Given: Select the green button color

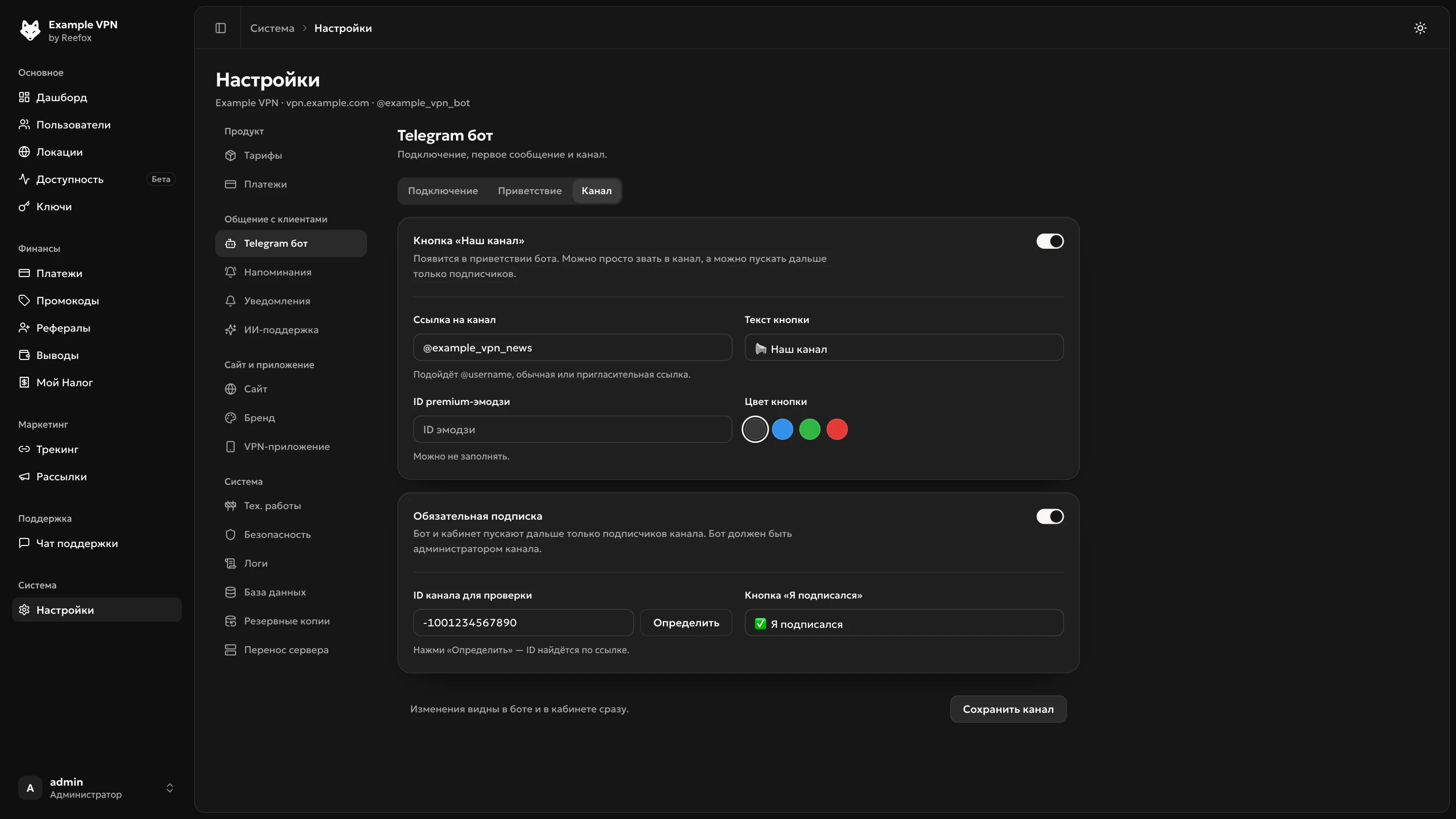Looking at the screenshot, I should pos(809,429).
